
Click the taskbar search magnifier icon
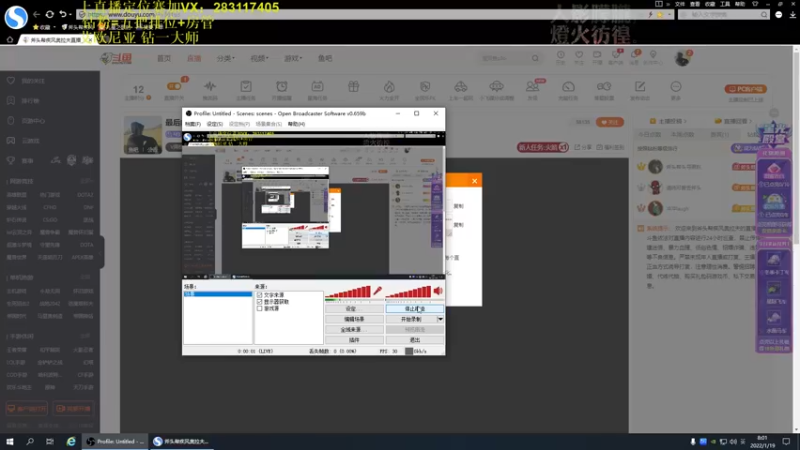[x=30, y=441]
